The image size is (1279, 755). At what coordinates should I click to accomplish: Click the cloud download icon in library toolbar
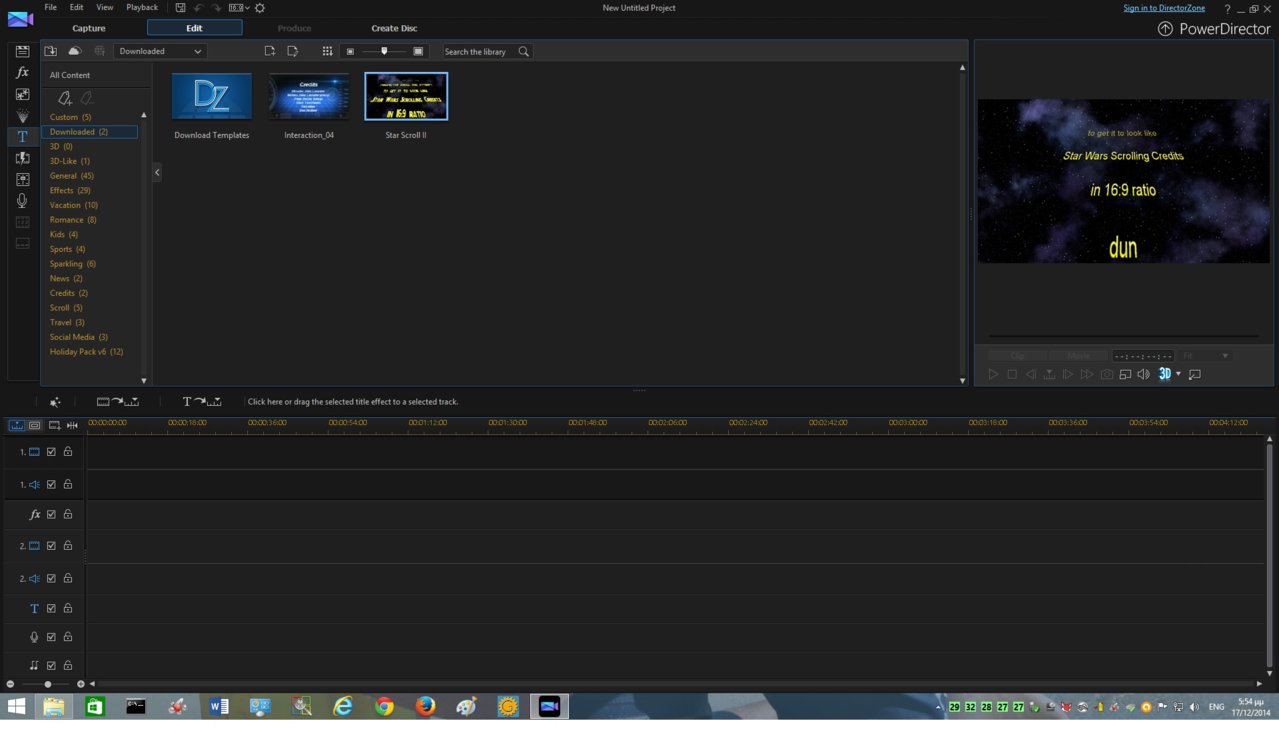[74, 51]
